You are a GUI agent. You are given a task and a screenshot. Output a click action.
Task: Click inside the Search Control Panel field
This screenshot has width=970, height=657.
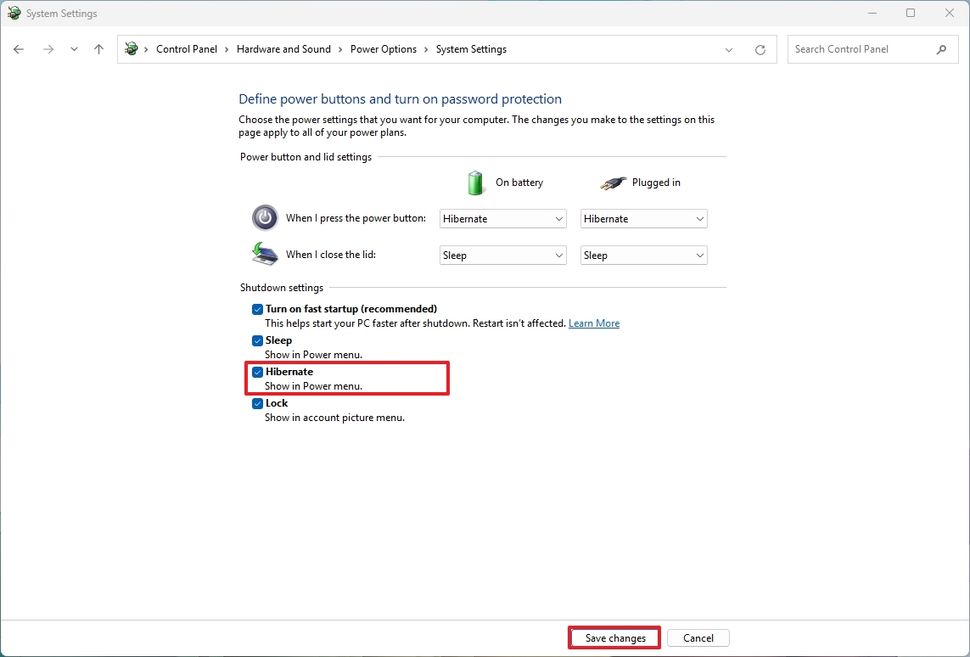click(x=860, y=48)
